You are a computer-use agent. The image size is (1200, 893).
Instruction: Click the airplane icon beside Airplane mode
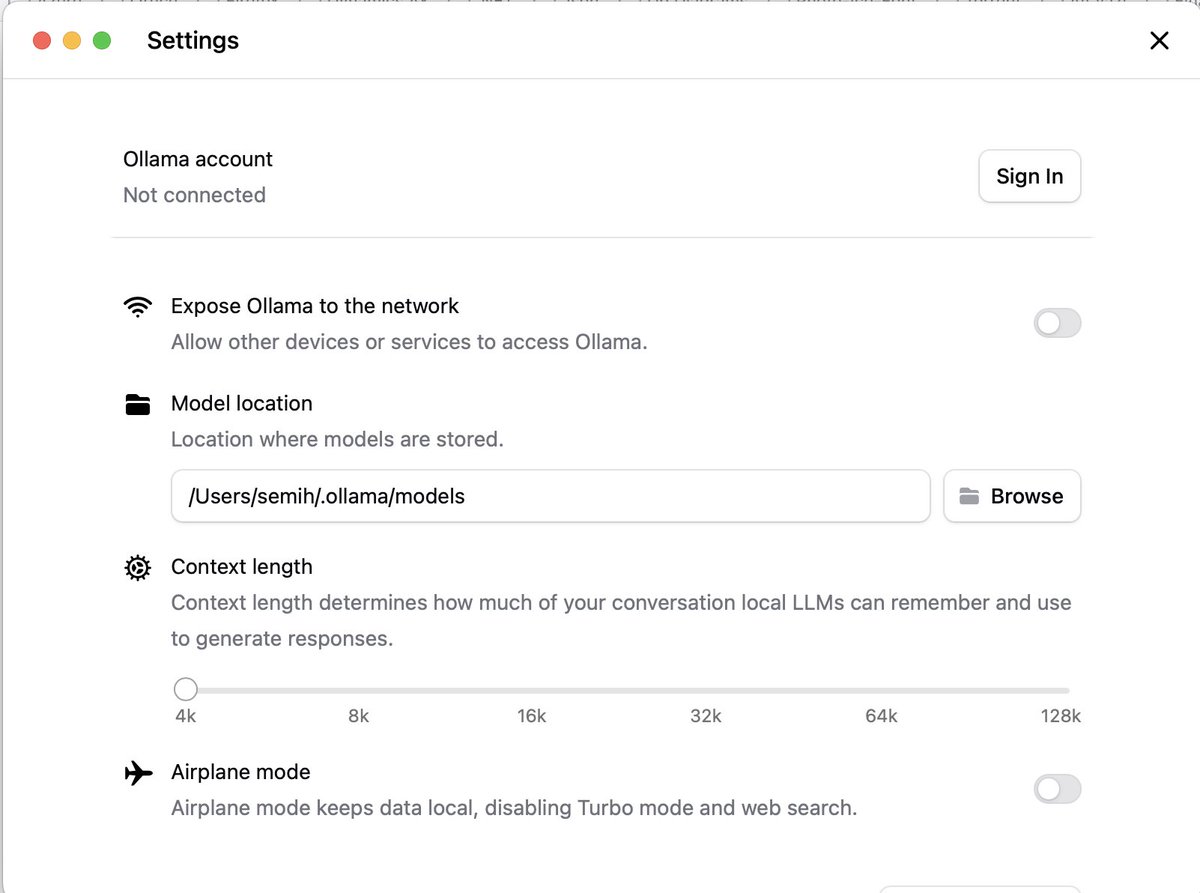click(138, 772)
